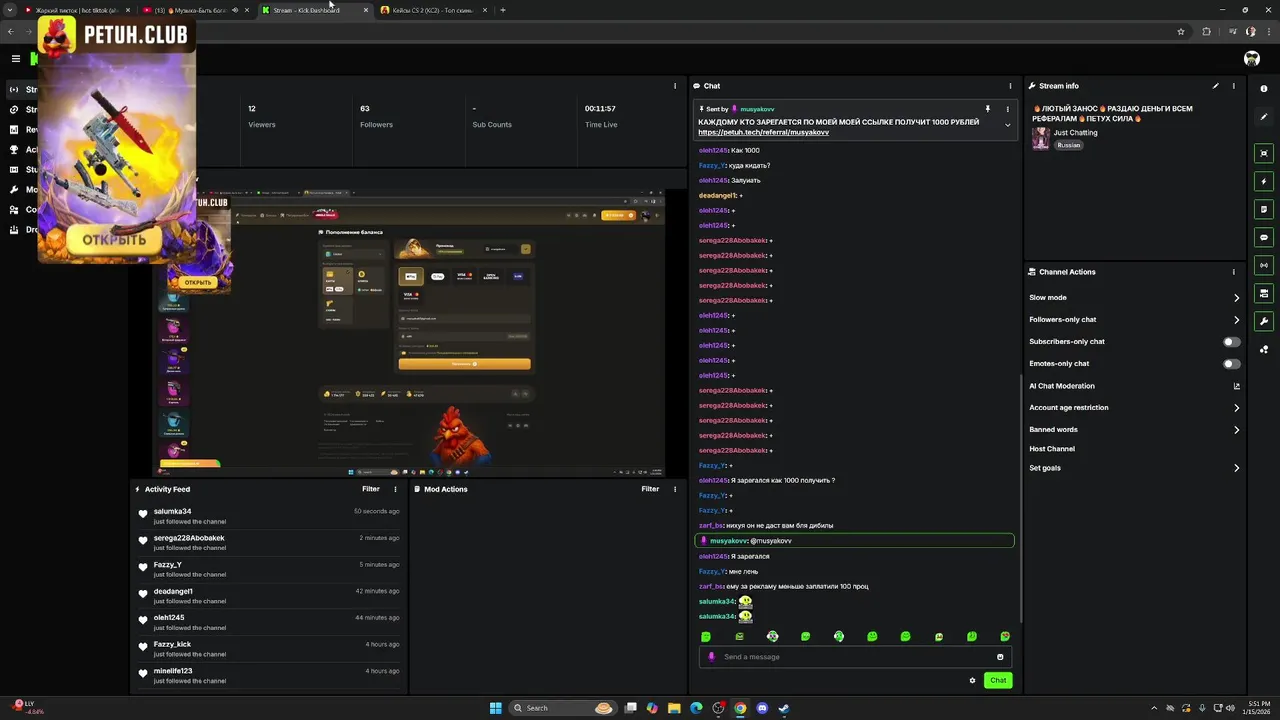Toggle the lightning bolt widget in the right toolbar

1264,181
